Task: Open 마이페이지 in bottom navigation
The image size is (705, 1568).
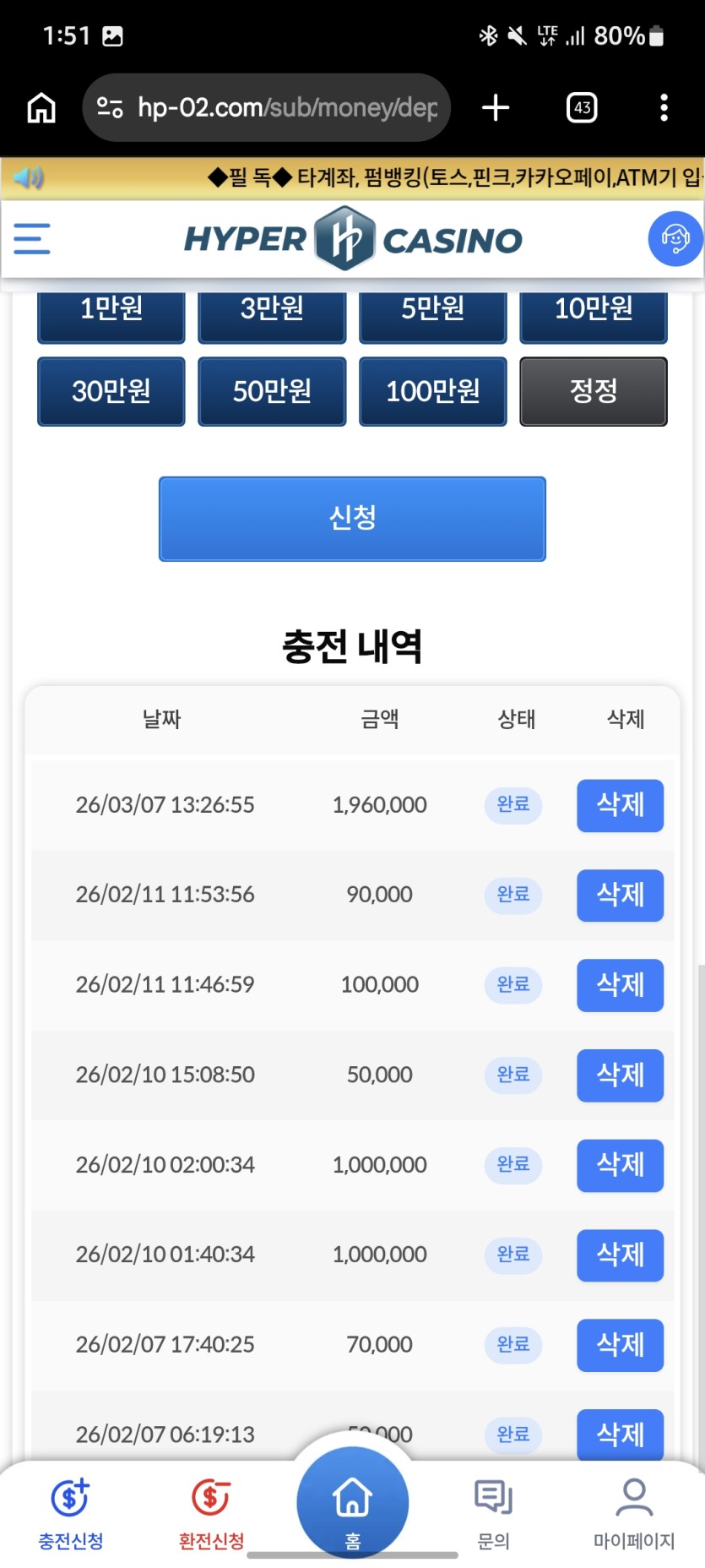Action: 634,1512
